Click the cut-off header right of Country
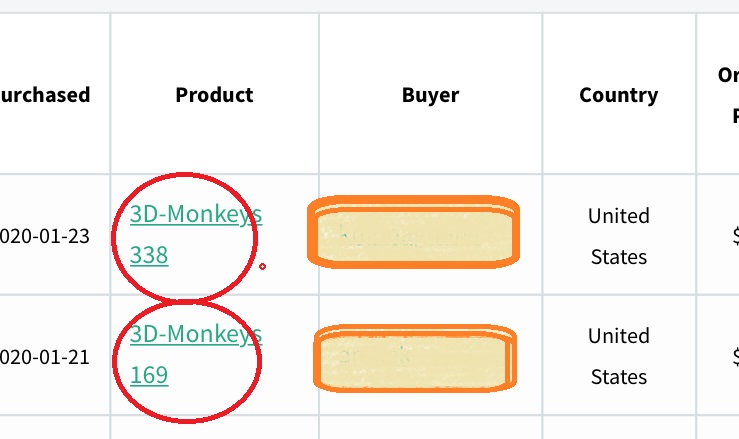739x439 pixels. tap(726, 94)
